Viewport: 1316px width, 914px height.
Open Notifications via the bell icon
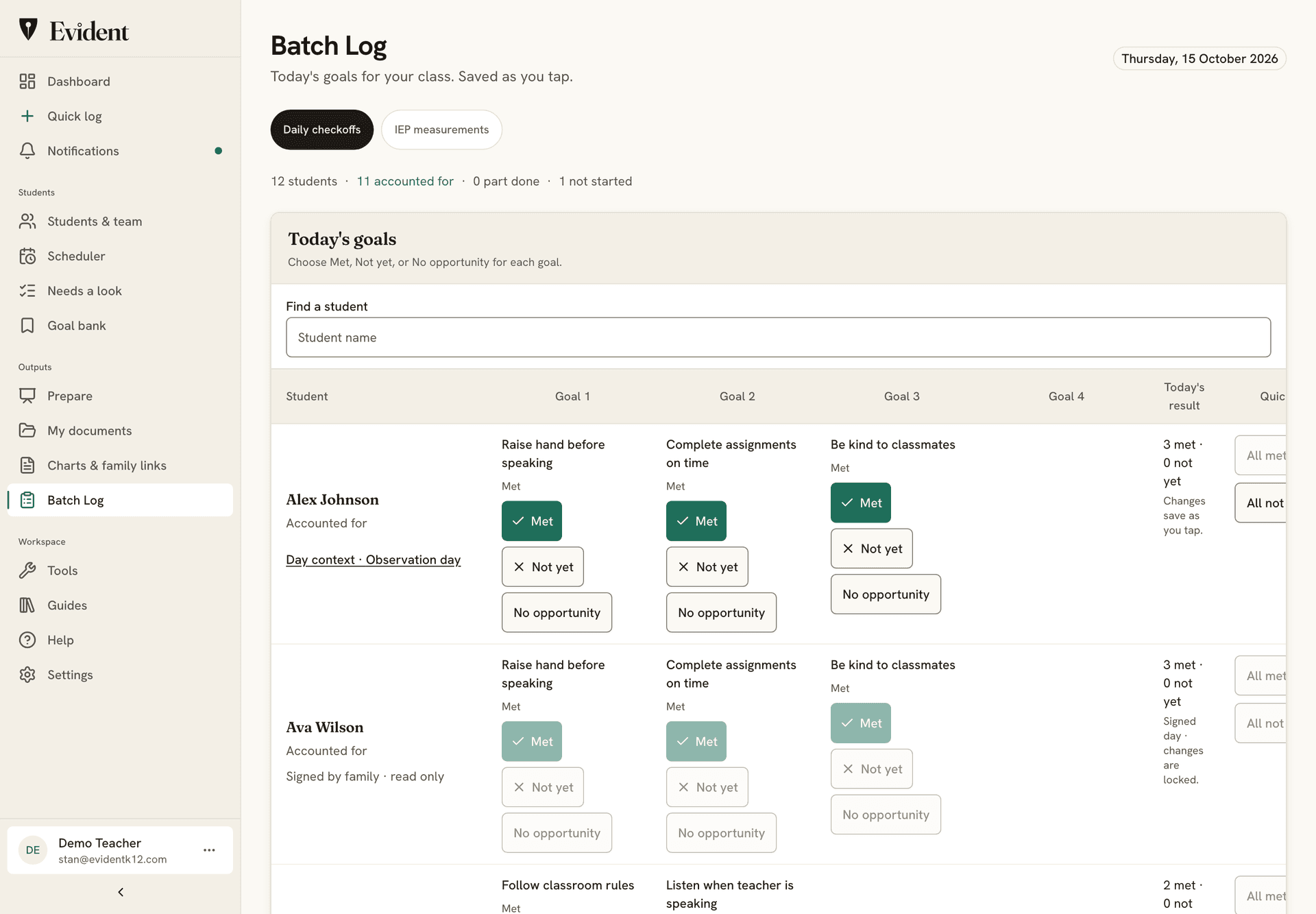[x=27, y=151]
